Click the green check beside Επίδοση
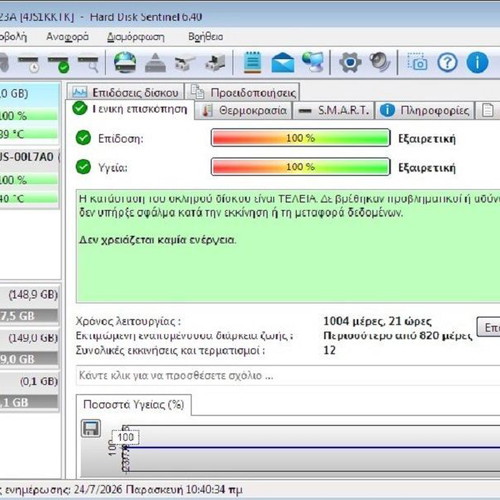This screenshot has width=500, height=500. coord(83,138)
